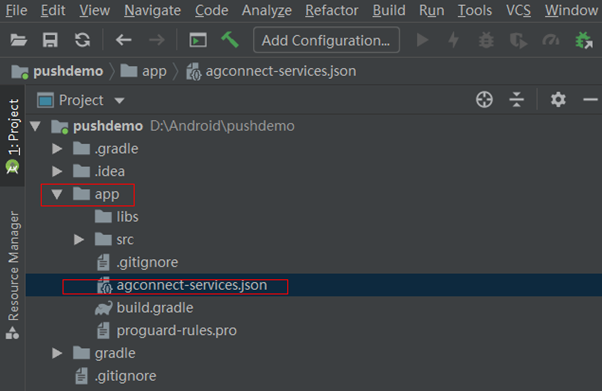This screenshot has width=602, height=391.
Task: Open the Build menu
Action: [x=389, y=10]
